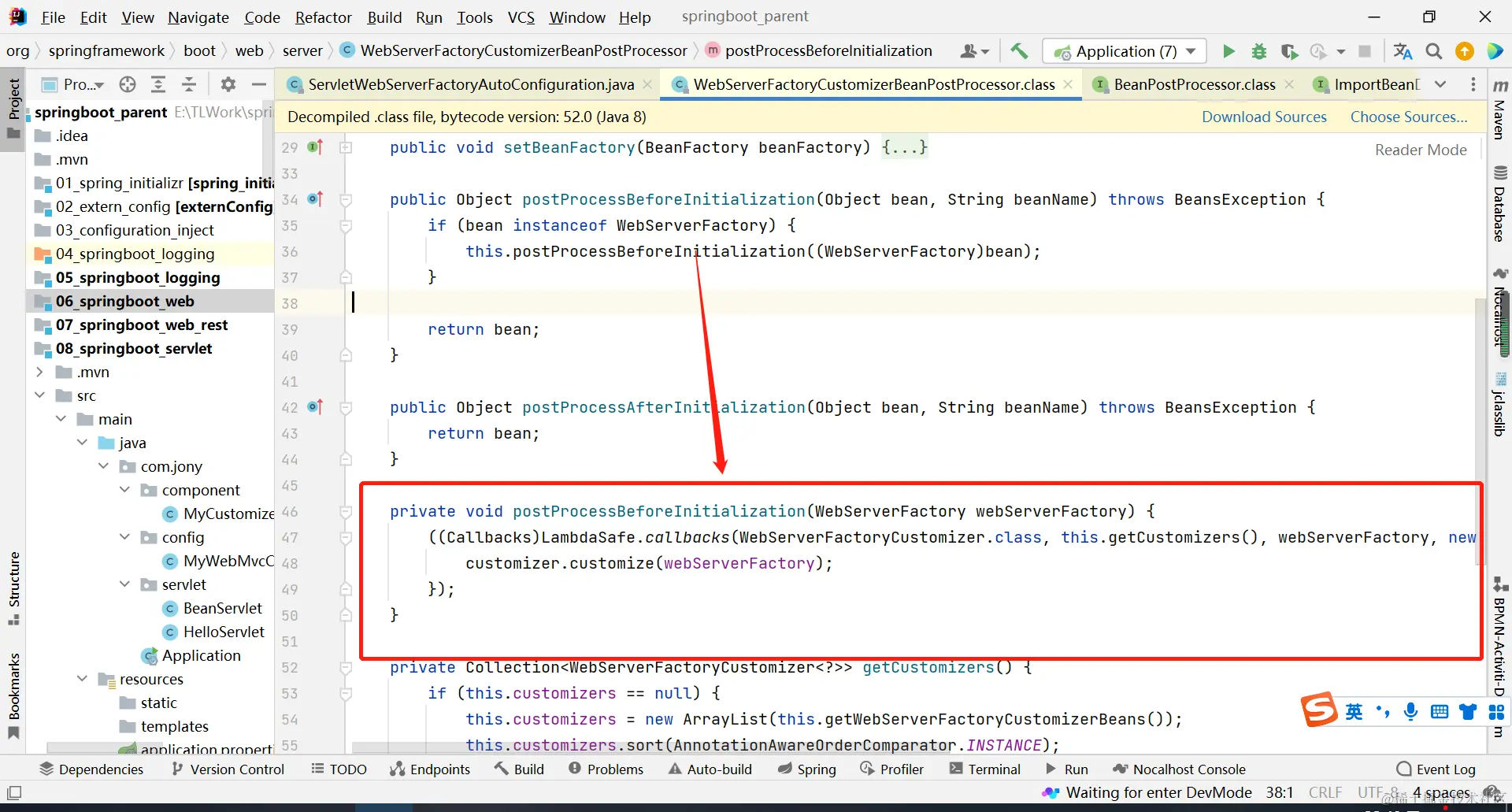The image size is (1512, 812).
Task: Click the orange update arrow icon
Action: coord(1465,51)
